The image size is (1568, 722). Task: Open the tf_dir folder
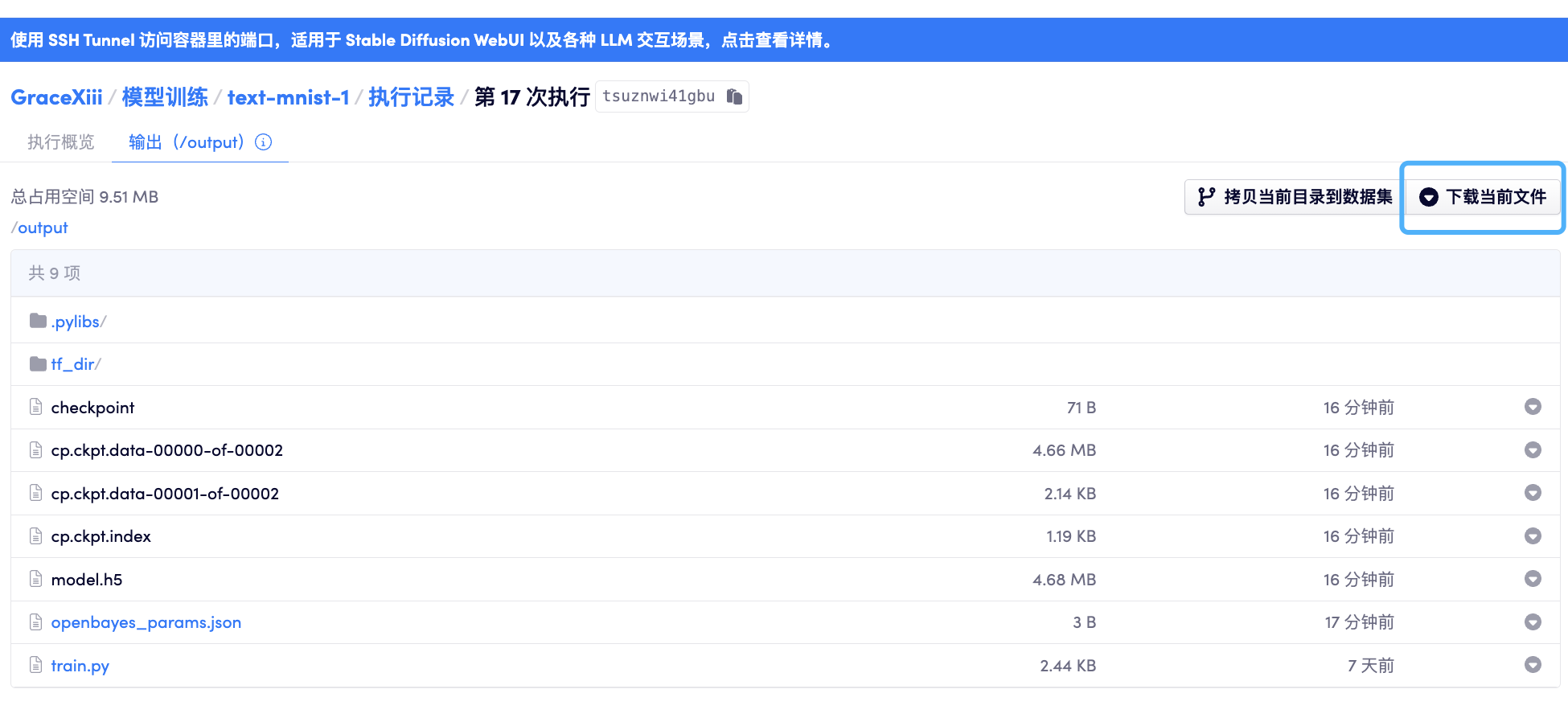click(x=72, y=364)
